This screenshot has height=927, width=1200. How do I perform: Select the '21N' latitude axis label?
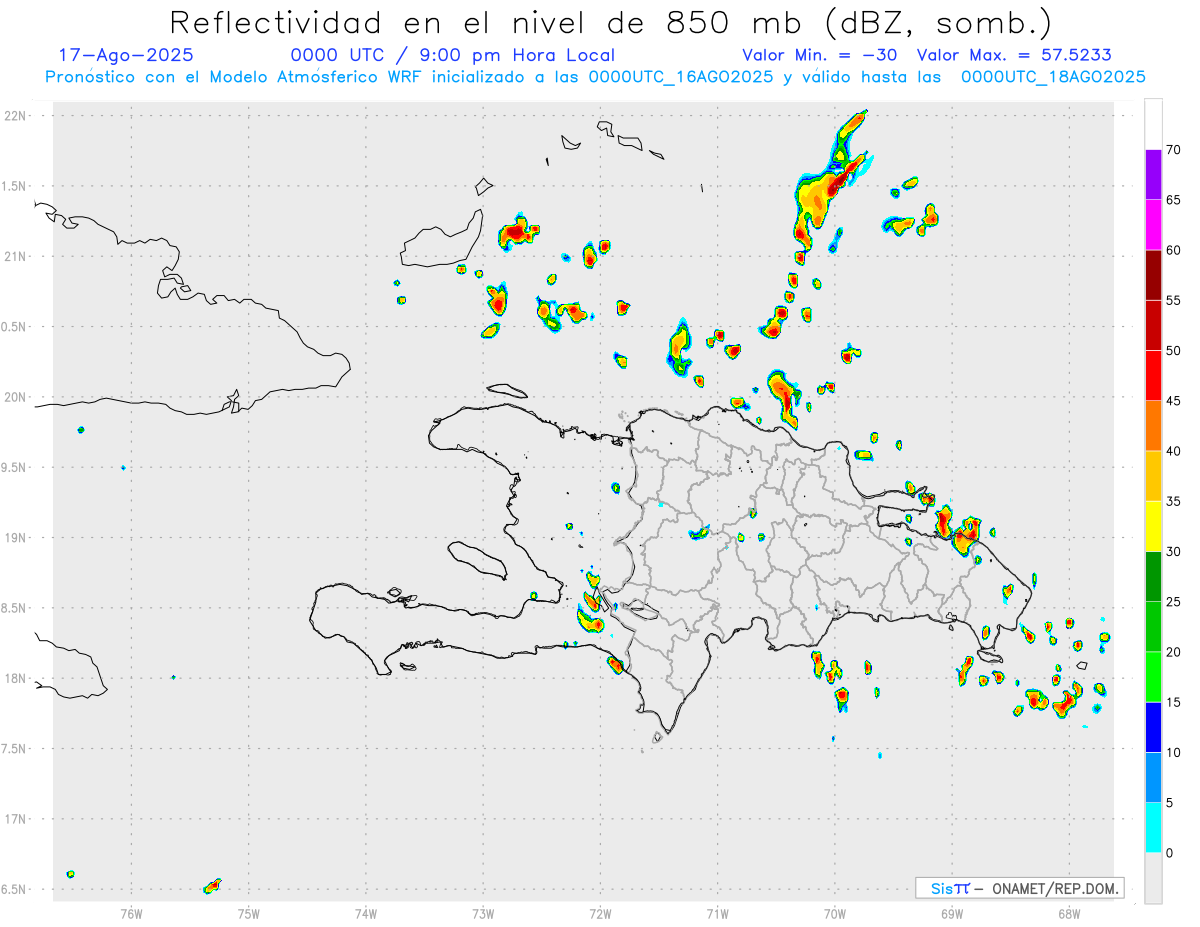click(16, 257)
